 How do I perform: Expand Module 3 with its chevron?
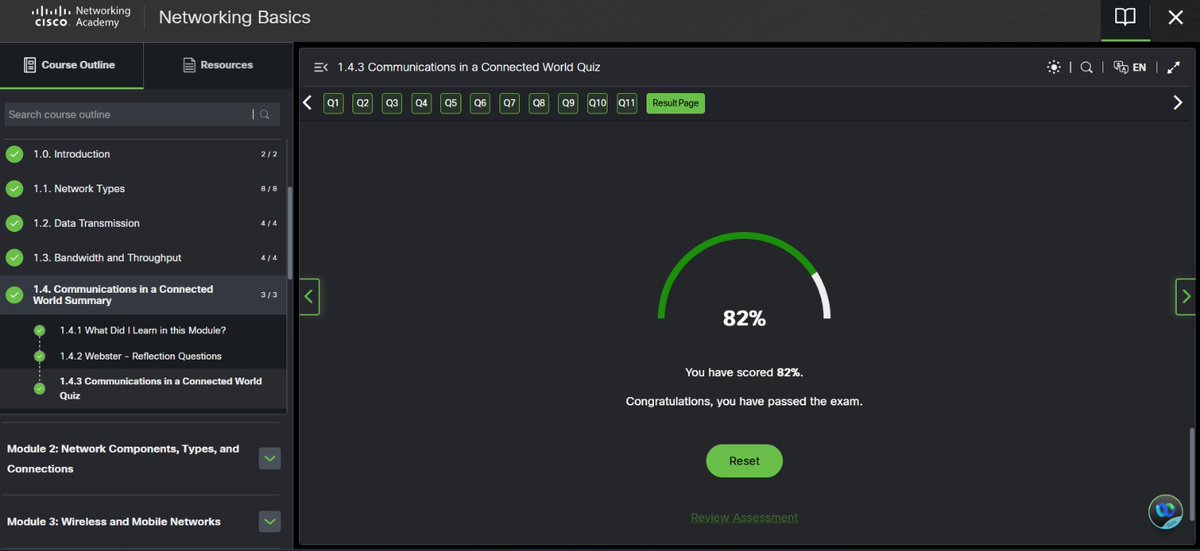click(270, 521)
